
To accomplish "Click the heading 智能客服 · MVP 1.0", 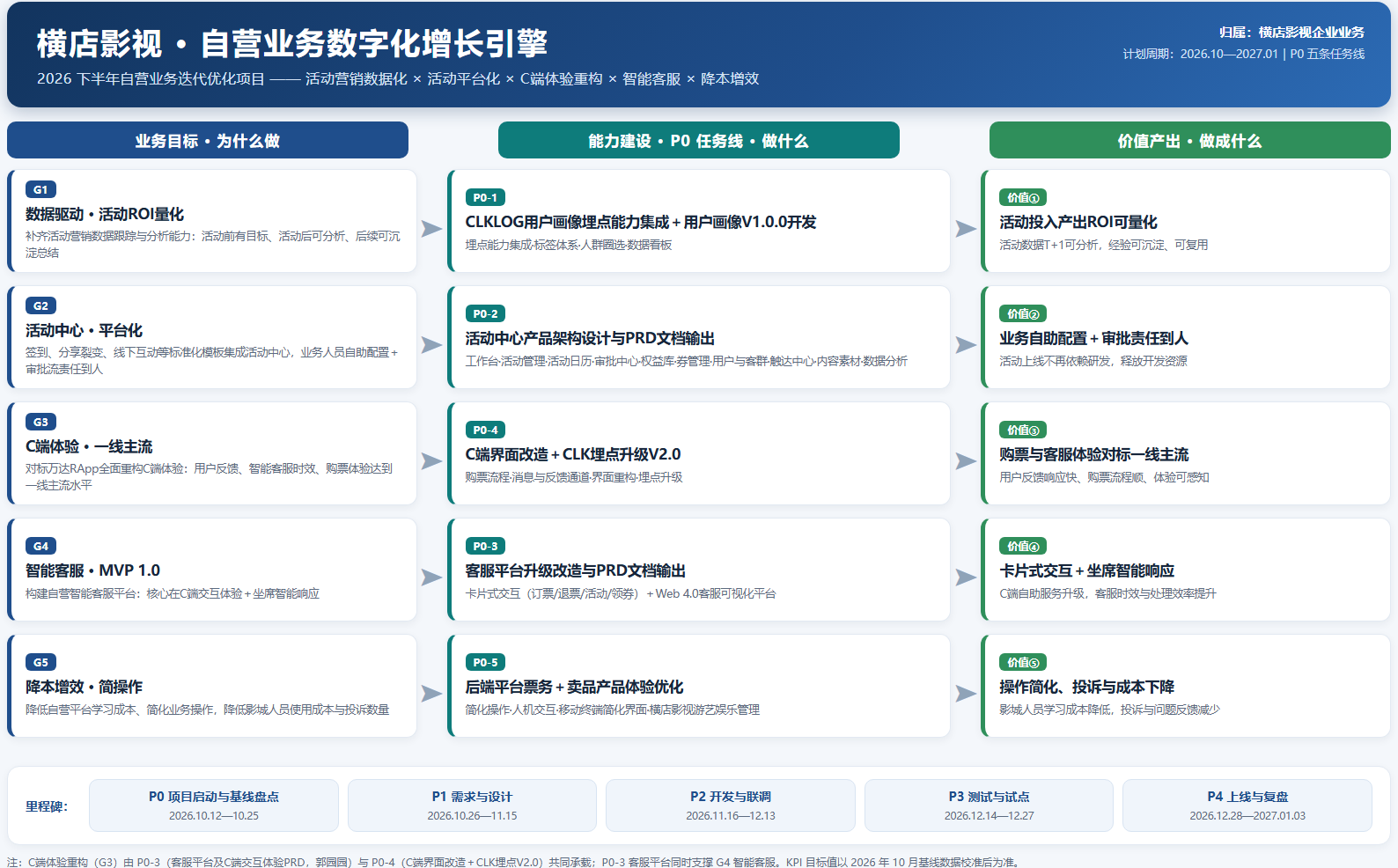I will point(92,570).
